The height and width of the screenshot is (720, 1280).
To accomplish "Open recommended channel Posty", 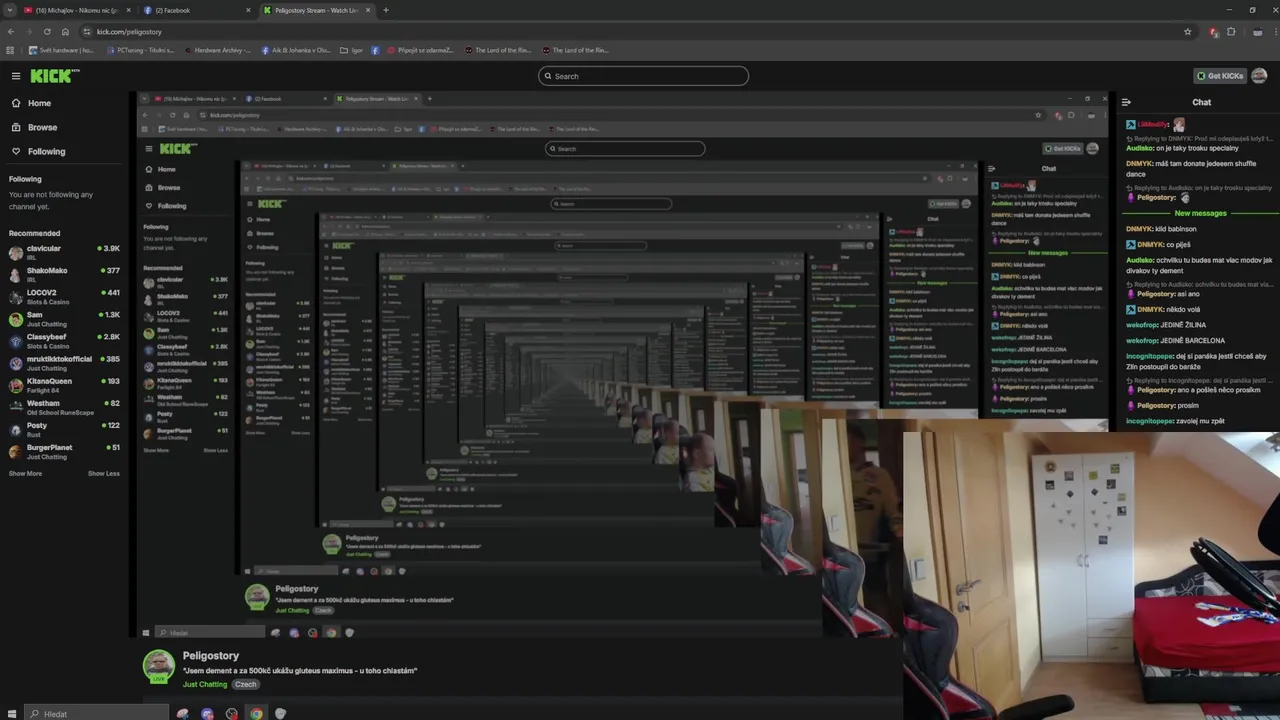I will (x=64, y=428).
